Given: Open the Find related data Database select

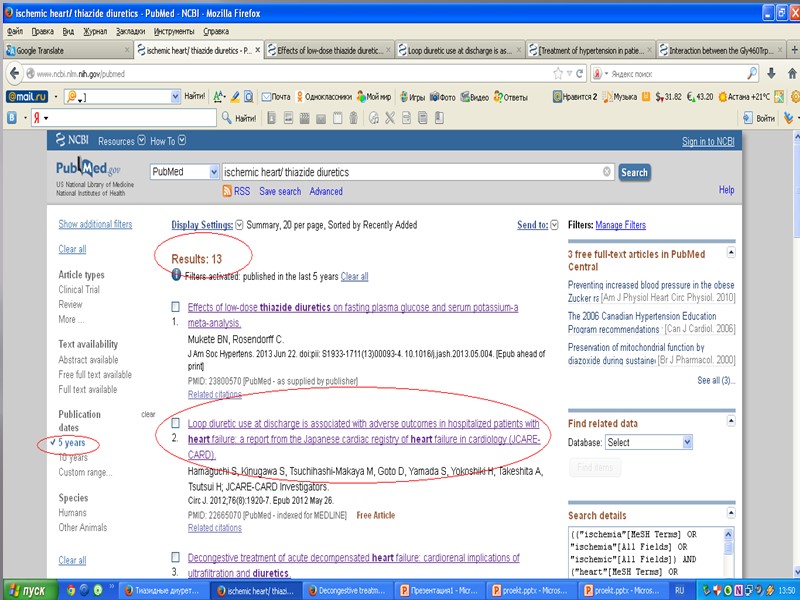Looking at the screenshot, I should point(648,442).
